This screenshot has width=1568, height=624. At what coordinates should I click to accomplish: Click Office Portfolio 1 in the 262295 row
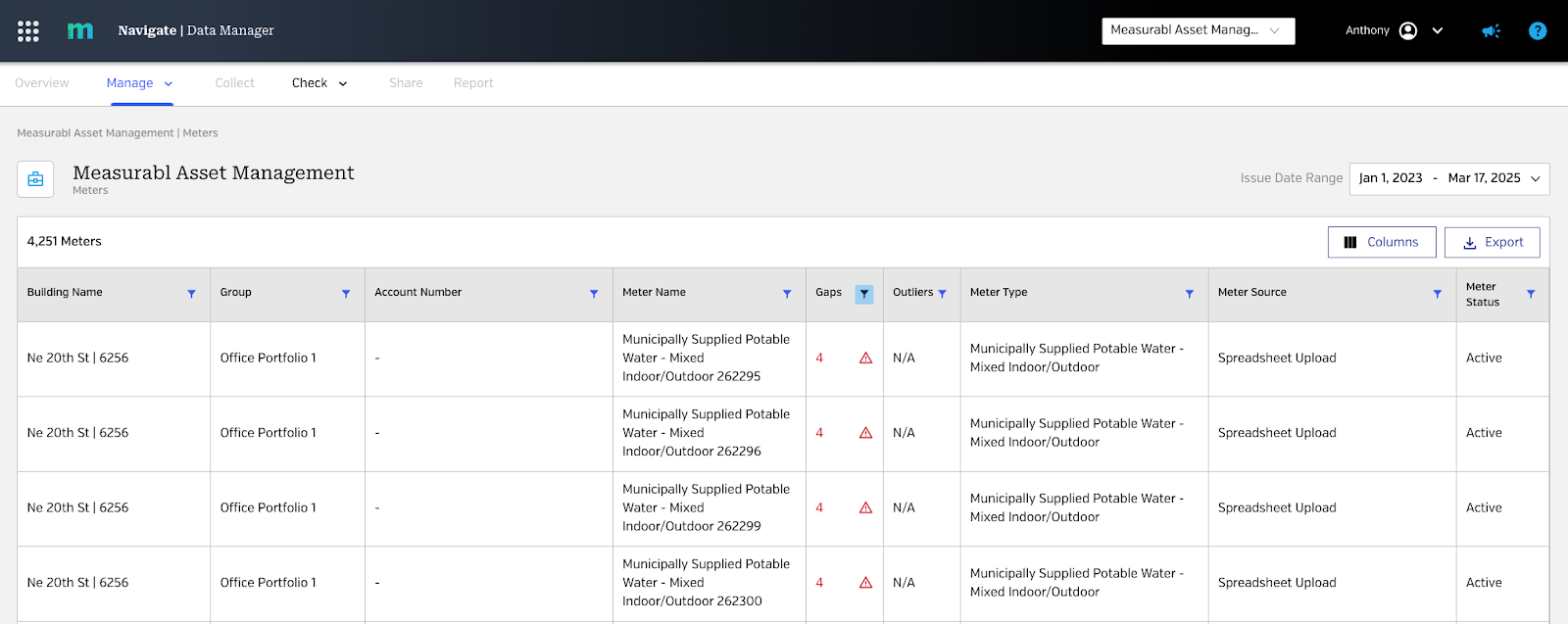pos(269,359)
